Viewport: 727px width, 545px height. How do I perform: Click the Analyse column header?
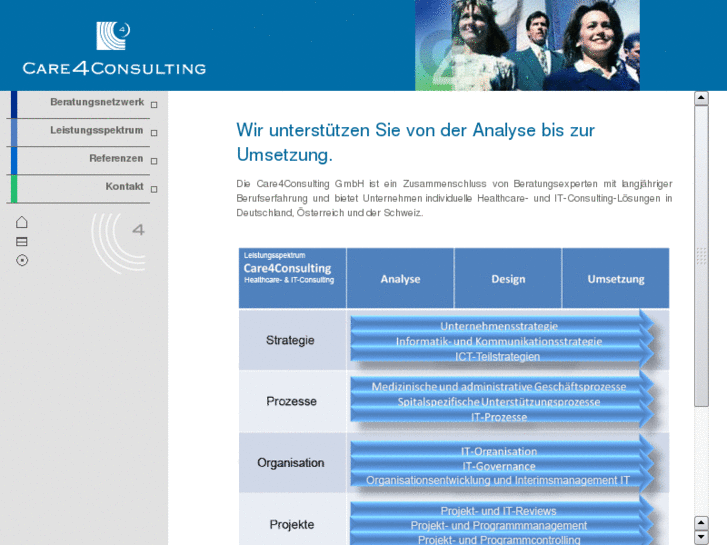(x=400, y=278)
